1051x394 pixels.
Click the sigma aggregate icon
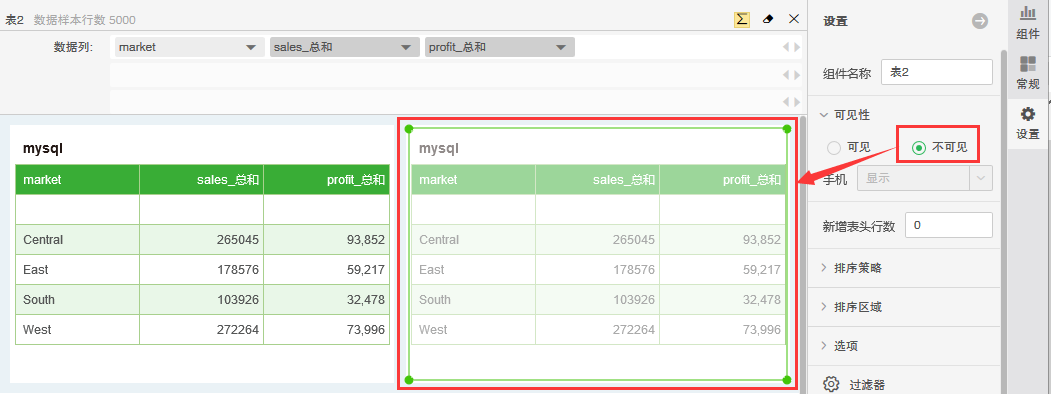742,19
